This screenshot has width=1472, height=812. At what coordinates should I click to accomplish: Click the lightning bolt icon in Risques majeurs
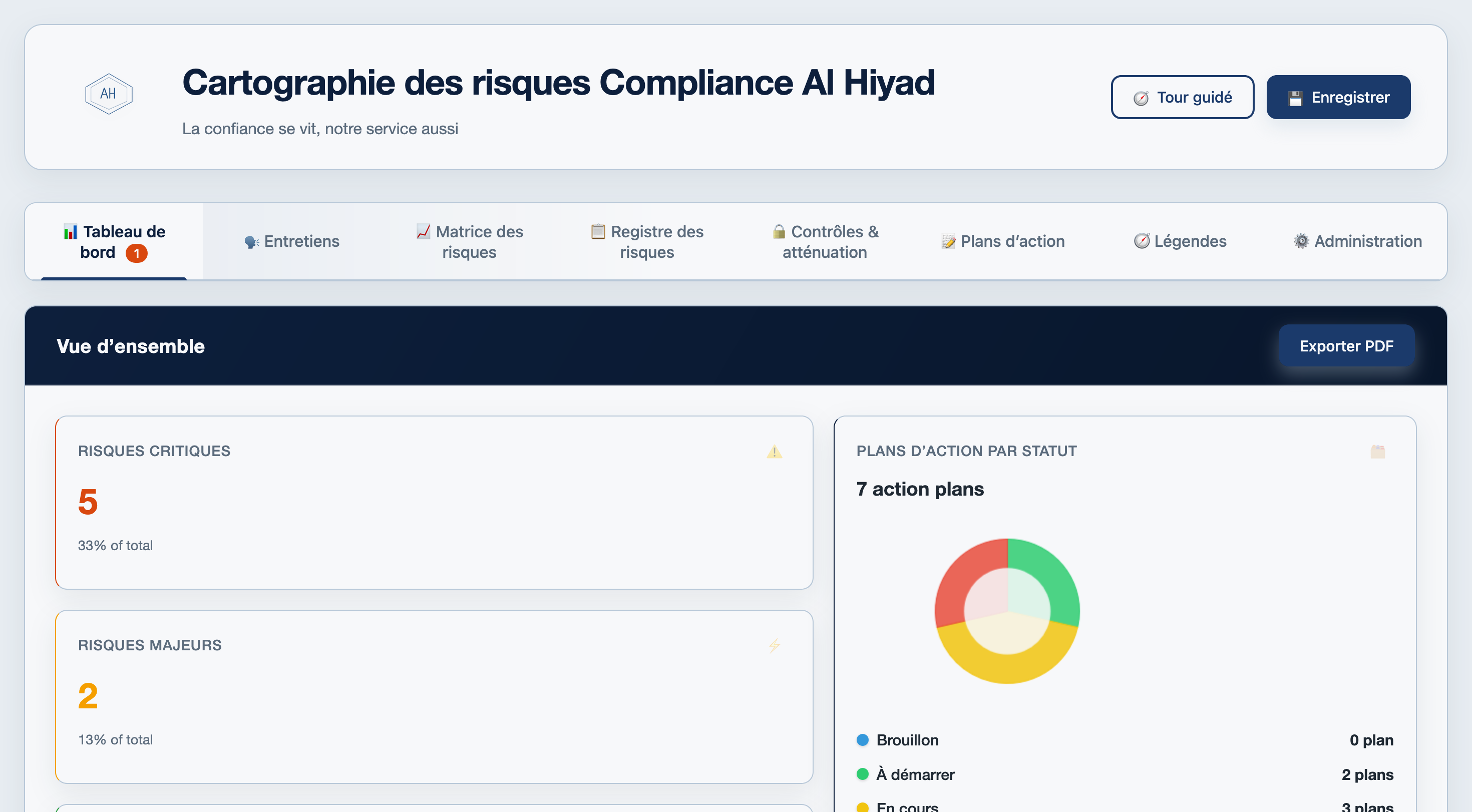pos(774,646)
